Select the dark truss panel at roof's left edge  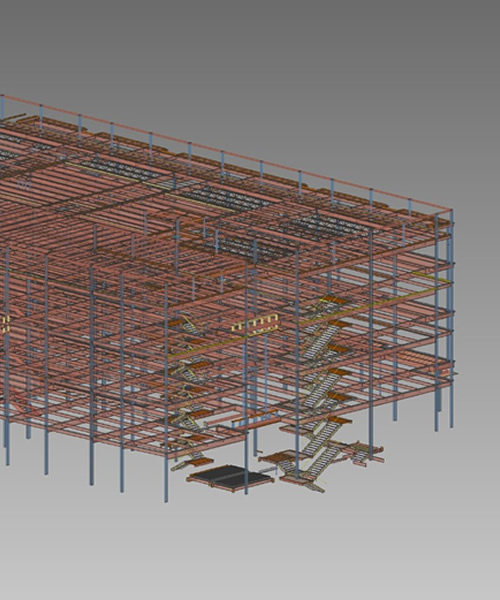[x=10, y=155]
